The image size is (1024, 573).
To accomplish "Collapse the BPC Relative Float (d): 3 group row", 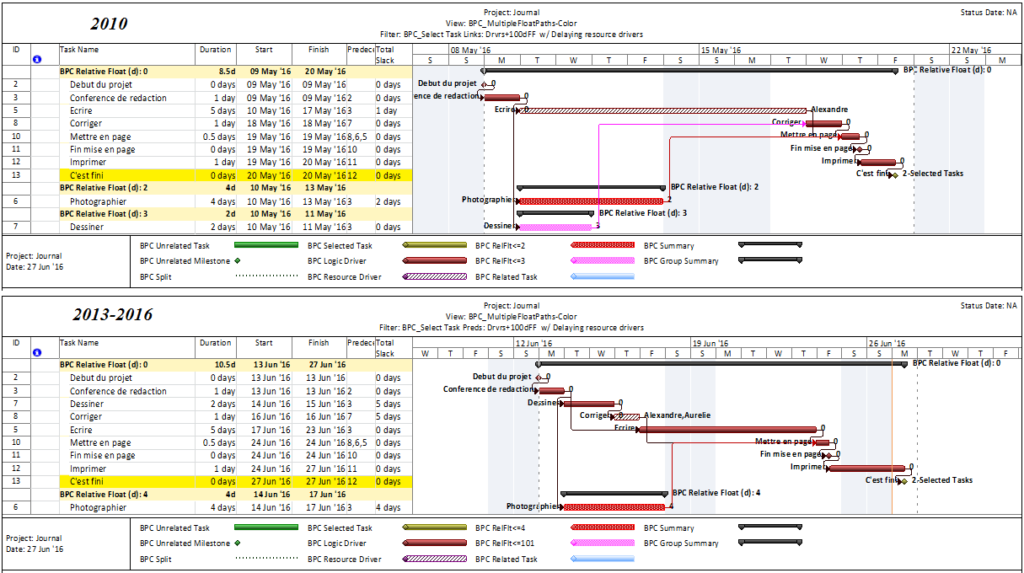I will coord(103,213).
